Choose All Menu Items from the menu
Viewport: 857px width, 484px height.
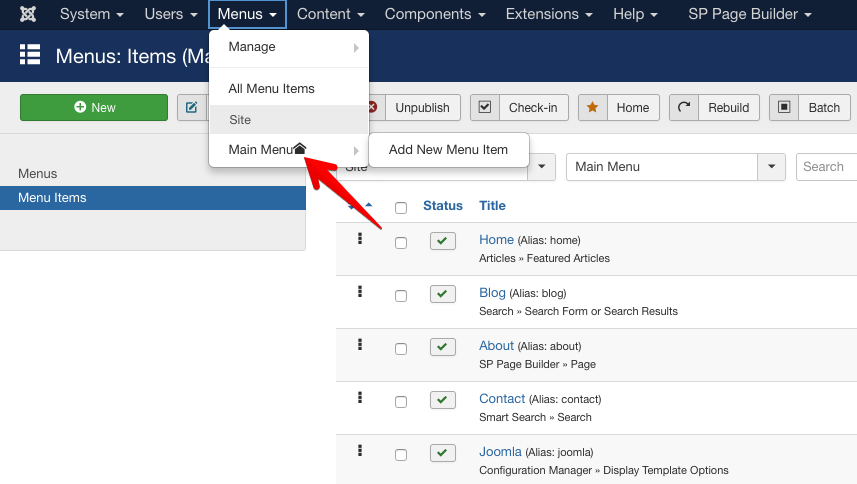[x=271, y=89]
